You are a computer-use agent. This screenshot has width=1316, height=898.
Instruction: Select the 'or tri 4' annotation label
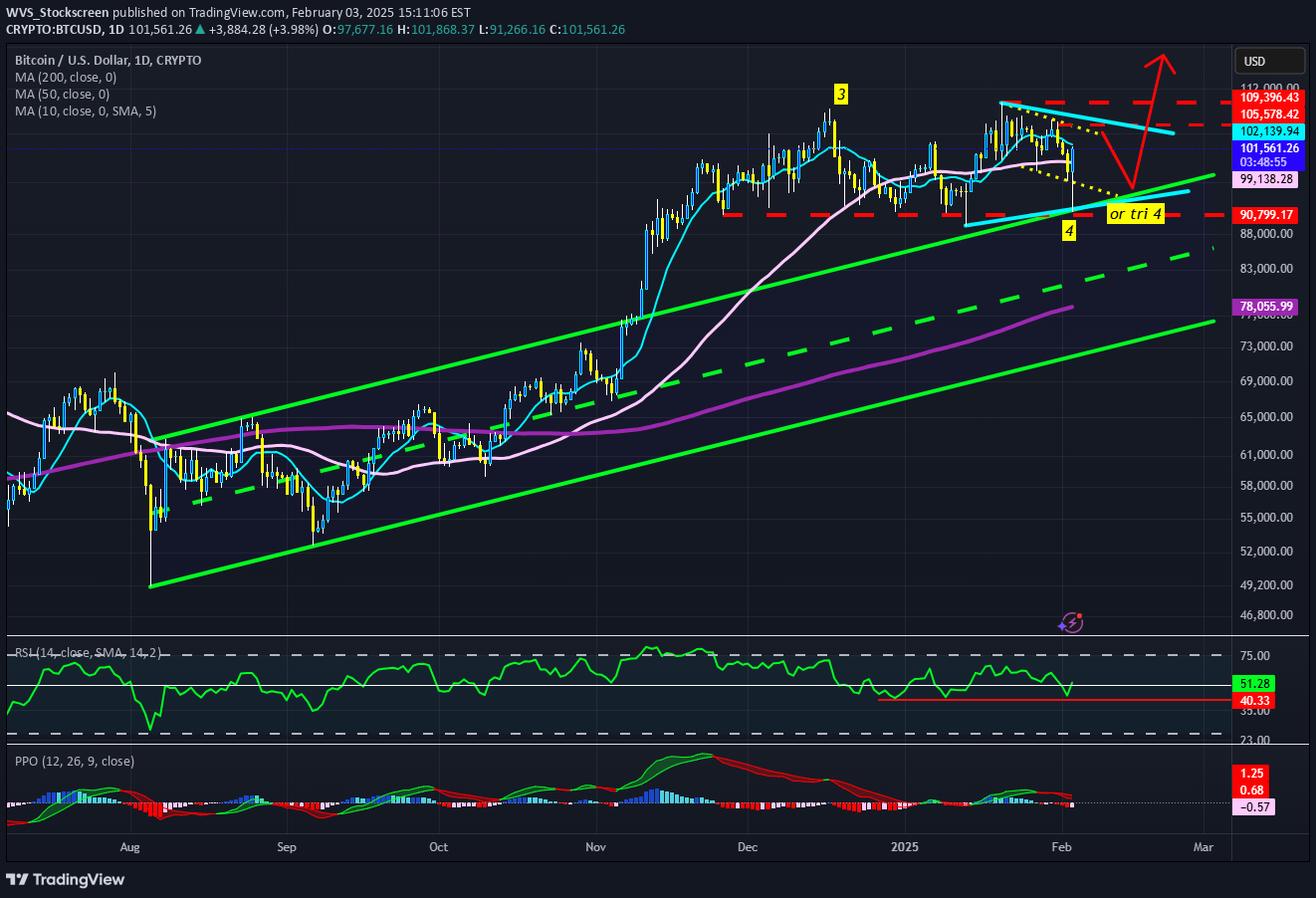click(1135, 214)
